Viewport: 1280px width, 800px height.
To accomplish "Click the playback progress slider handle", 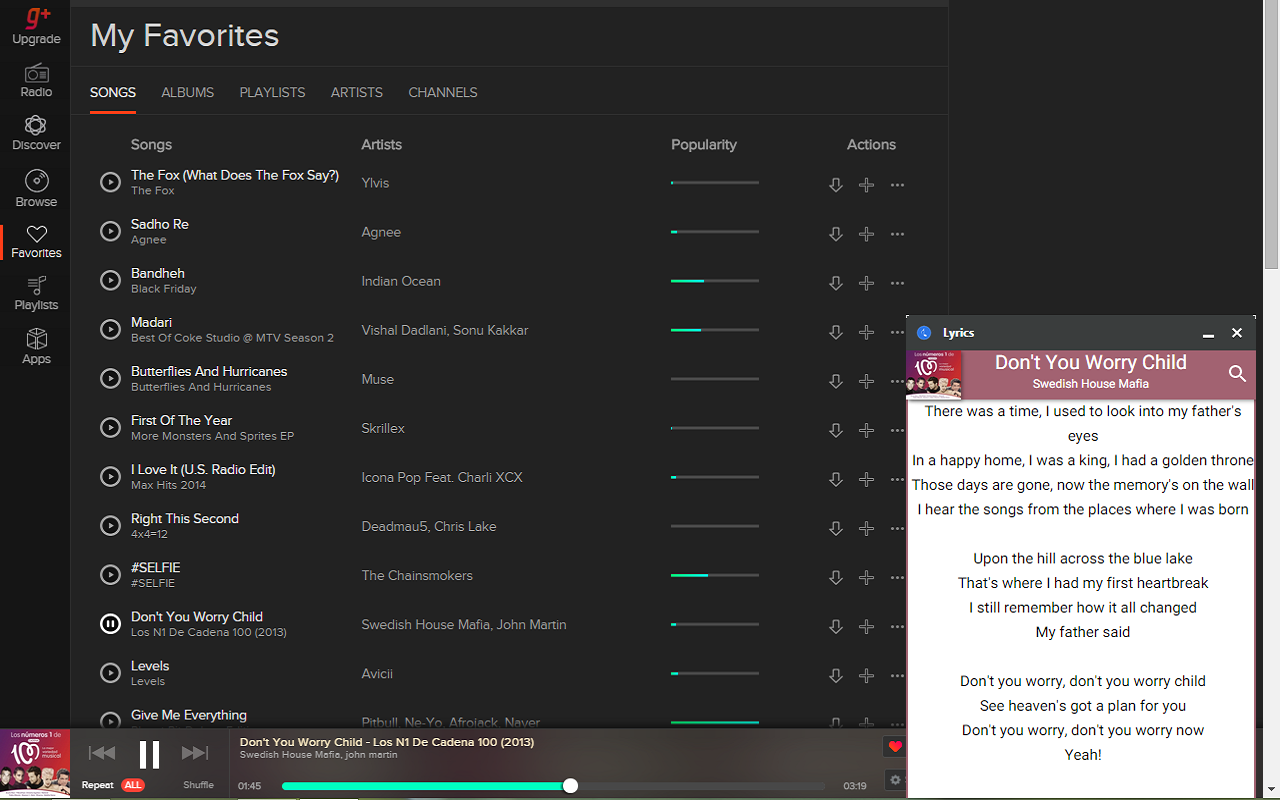I will click(x=570, y=786).
